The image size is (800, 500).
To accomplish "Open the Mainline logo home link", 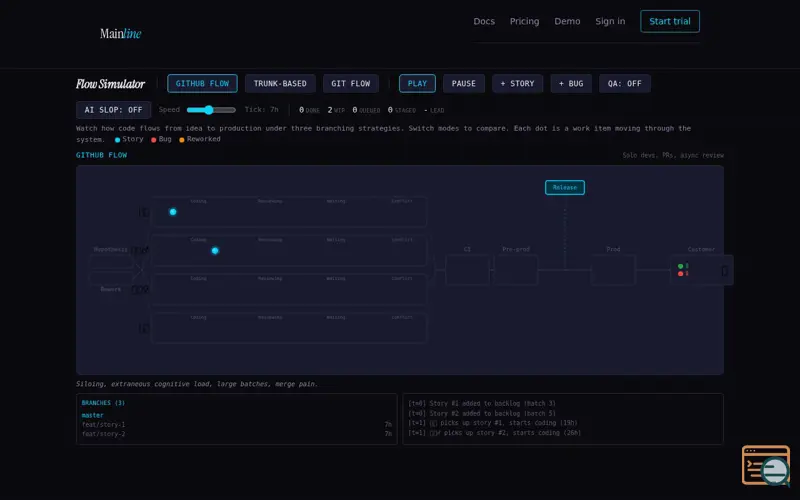I will pyautogui.click(x=120, y=34).
